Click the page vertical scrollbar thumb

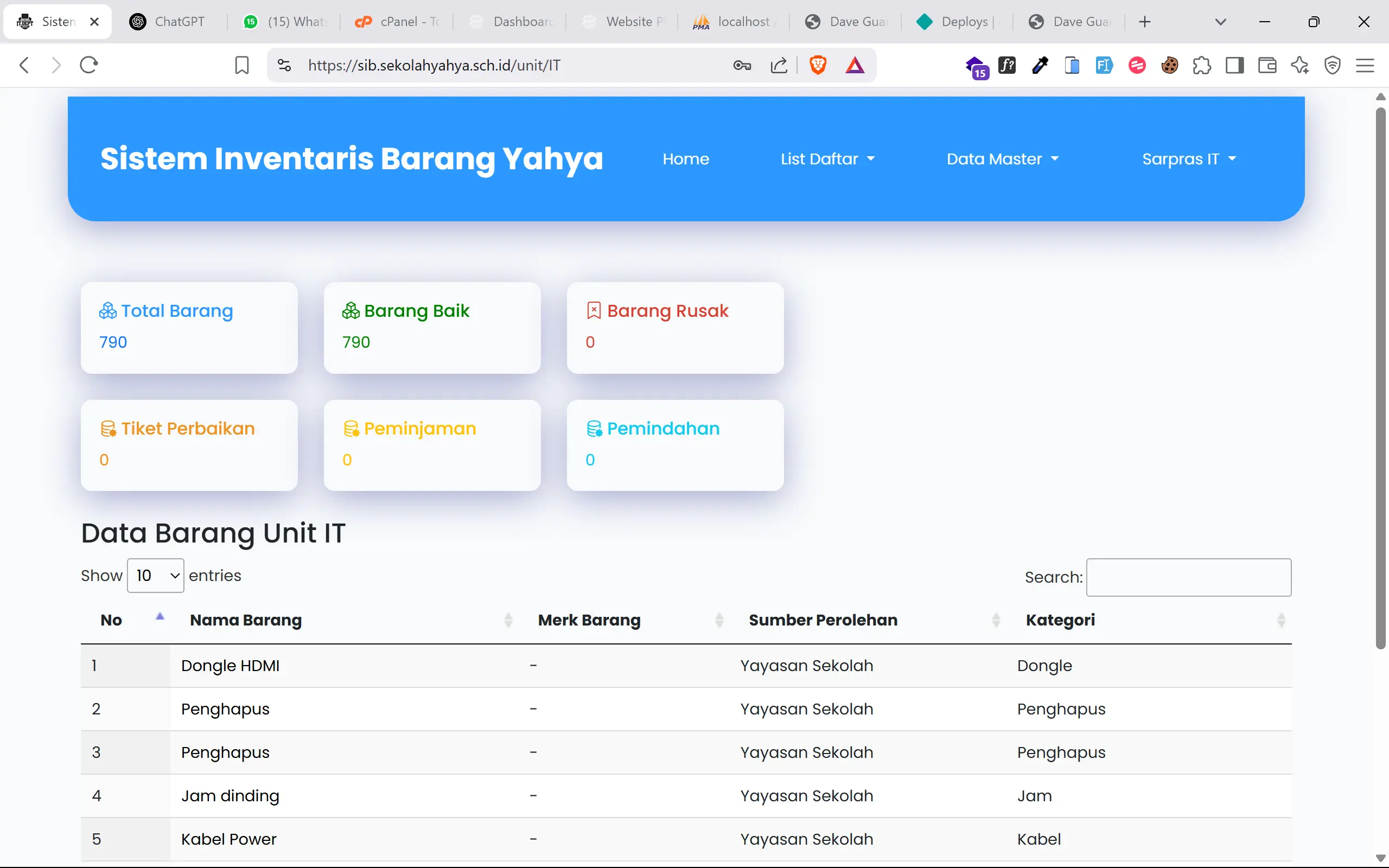point(1381,379)
